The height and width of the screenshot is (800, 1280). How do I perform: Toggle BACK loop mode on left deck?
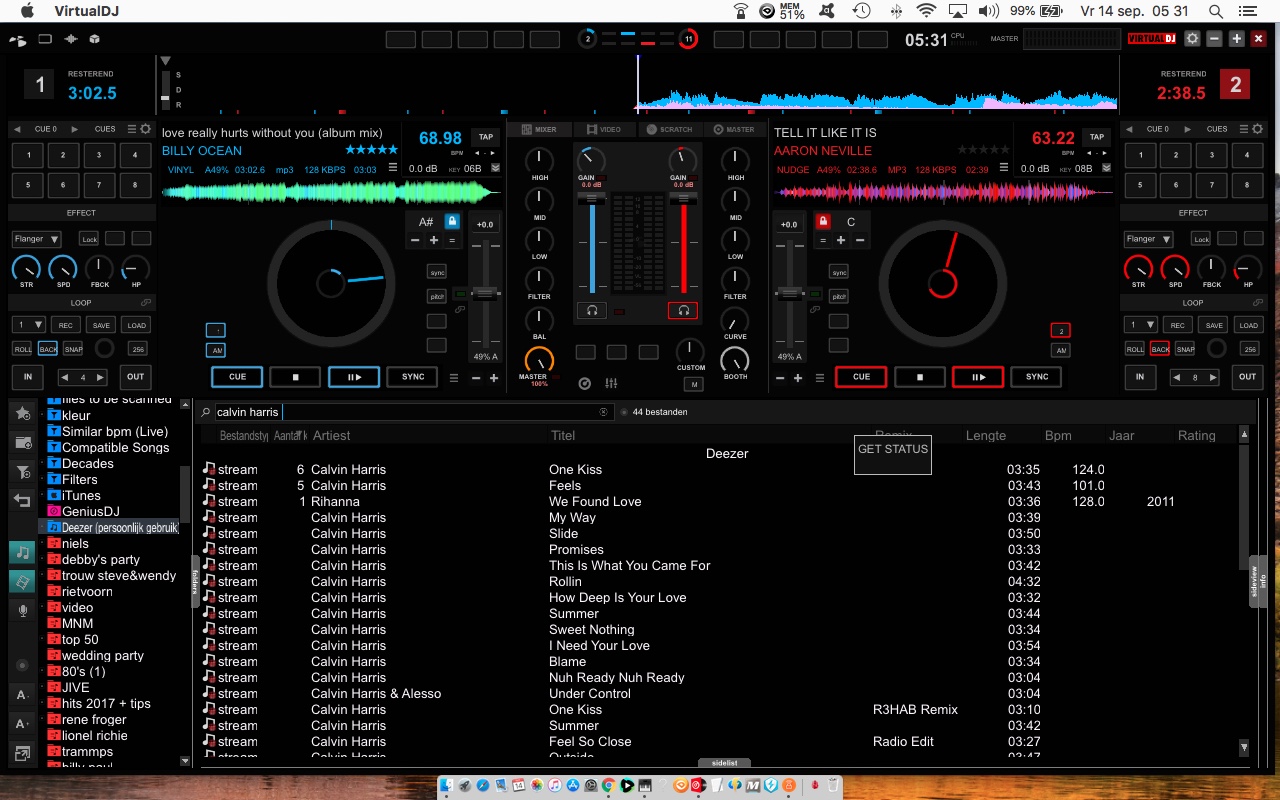48,349
